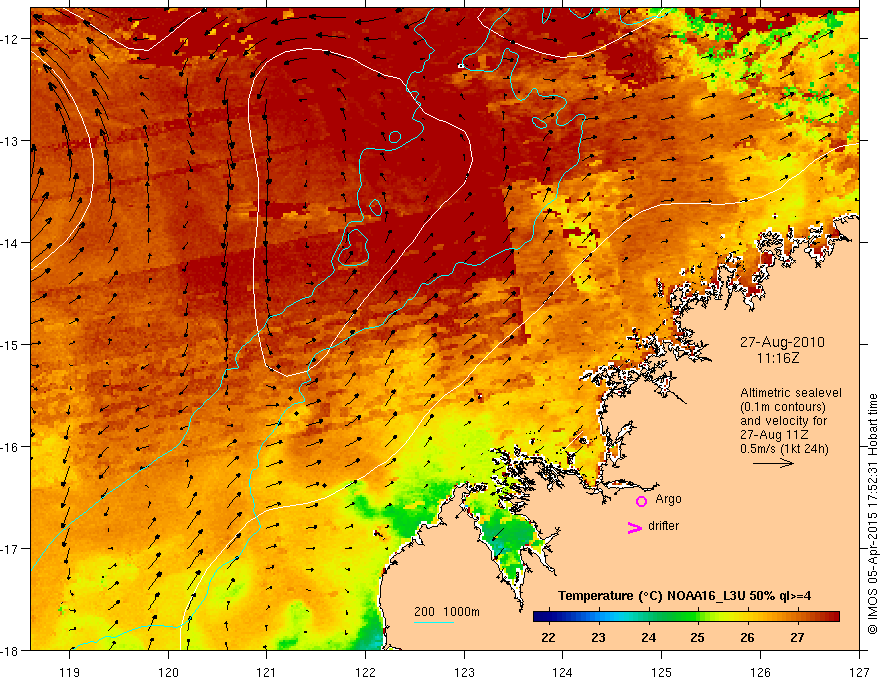Screen dimensions: 880x680
Task: Click the latitude axis label -13
Action: [x=10, y=141]
